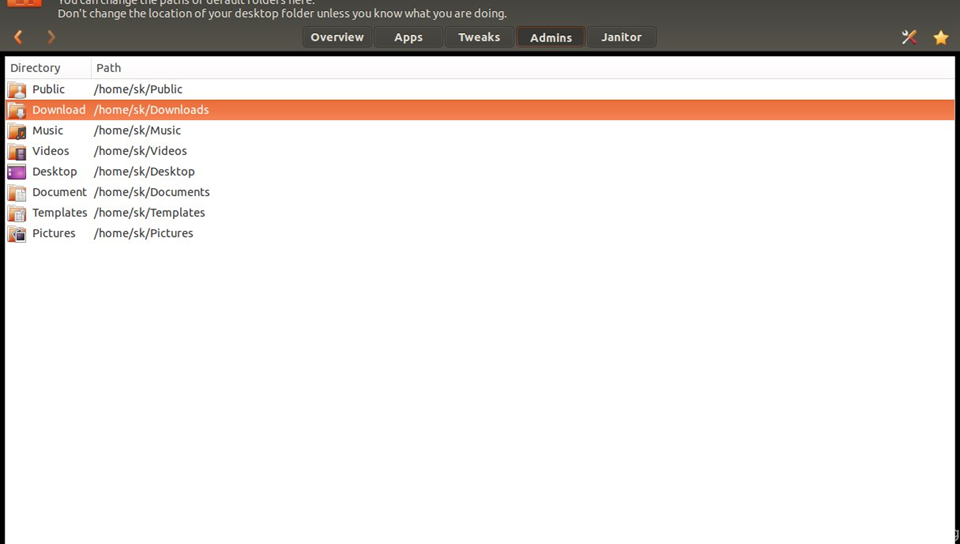The height and width of the screenshot is (544, 960).
Task: Click the Downloads folder icon
Action: [x=17, y=110]
